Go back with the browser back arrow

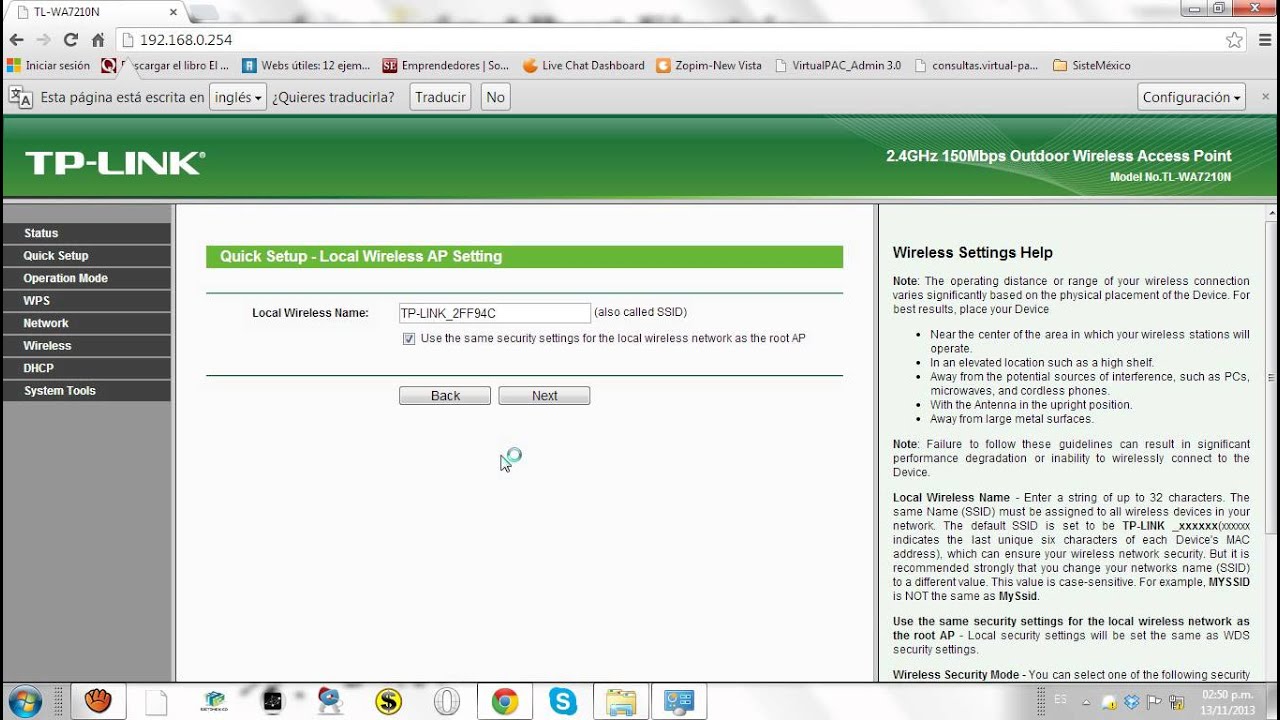coord(16,40)
